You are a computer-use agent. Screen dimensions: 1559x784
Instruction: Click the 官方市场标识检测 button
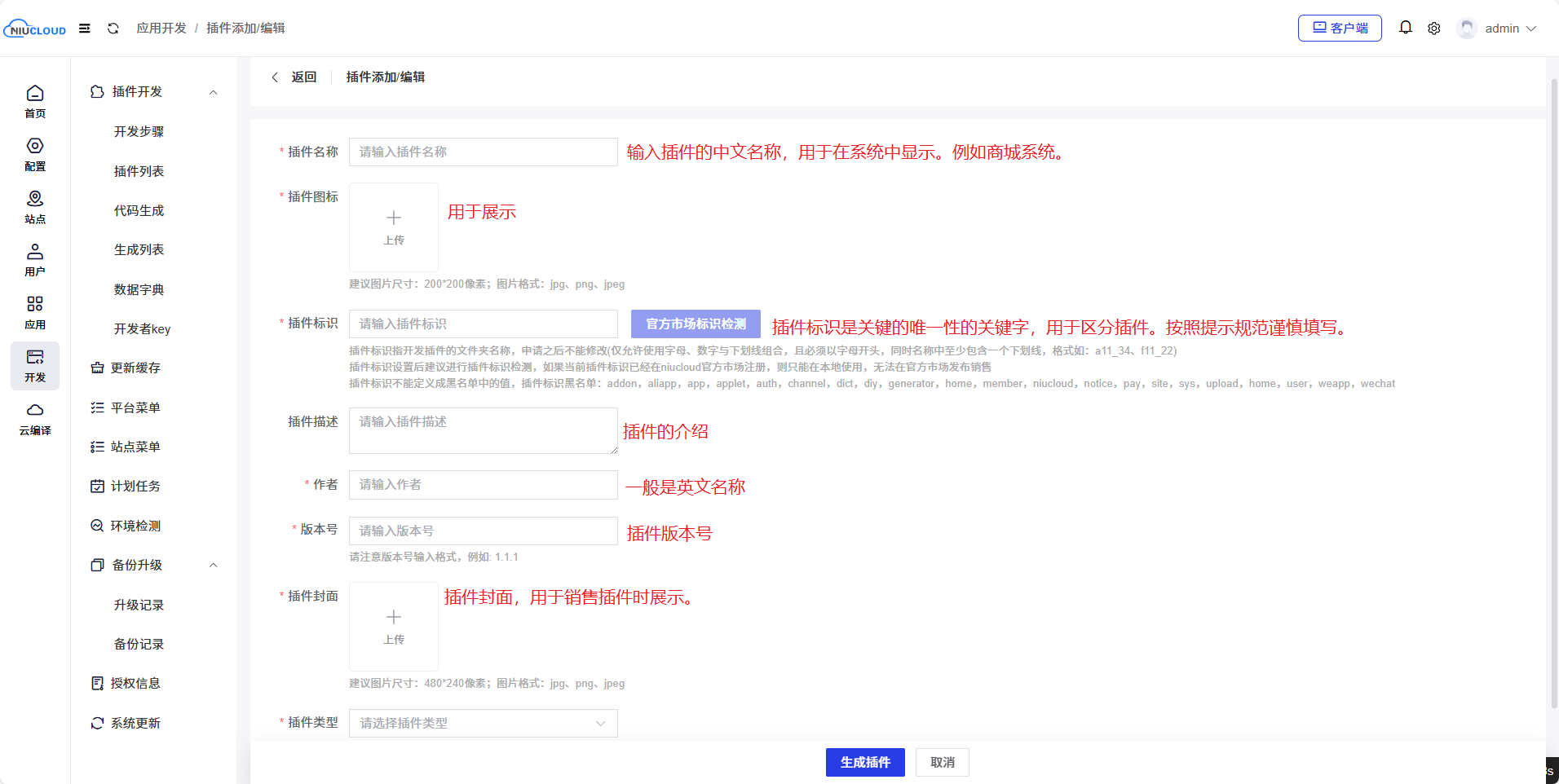point(696,324)
